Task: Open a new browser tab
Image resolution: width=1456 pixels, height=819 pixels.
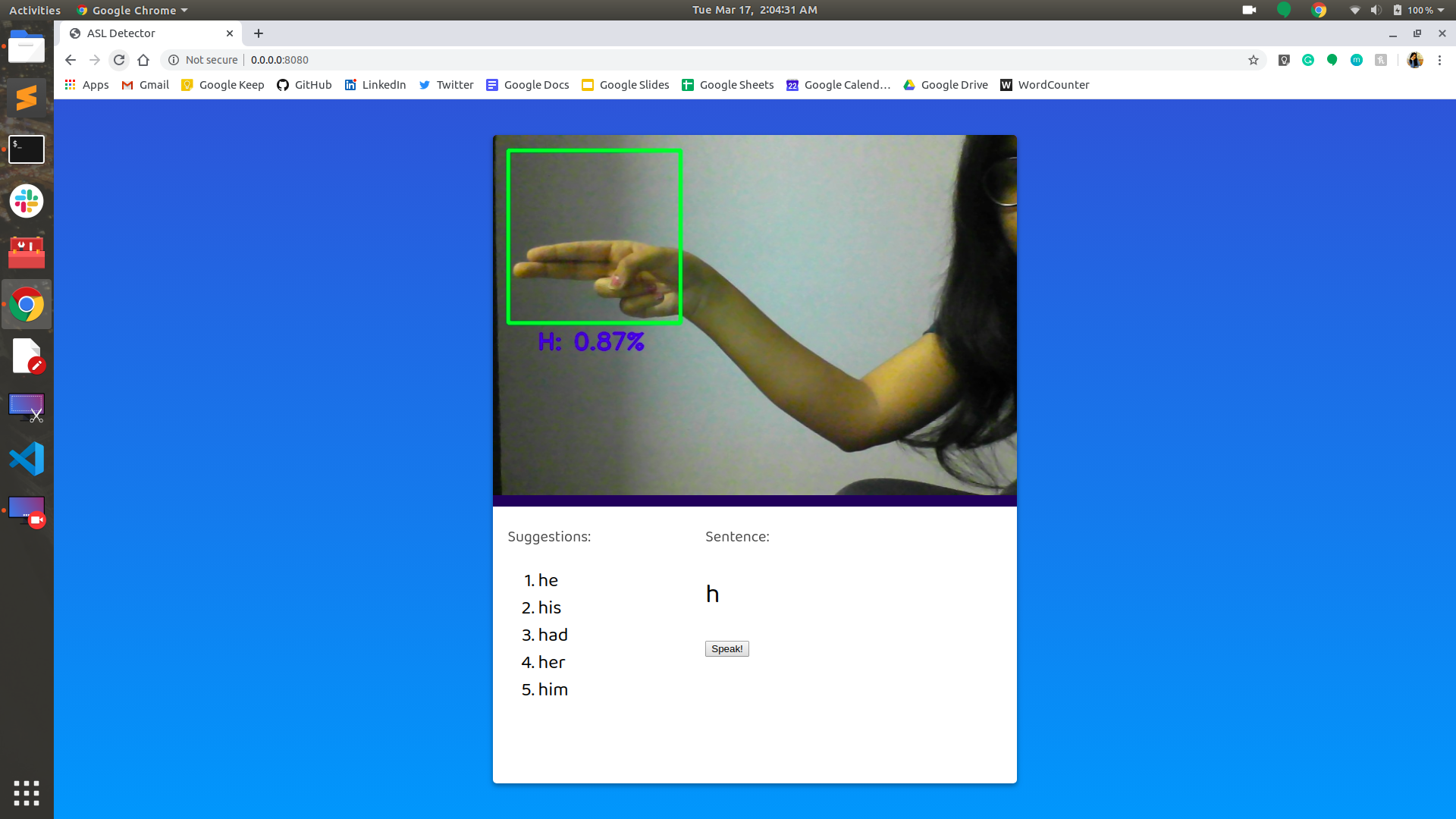Action: [259, 33]
